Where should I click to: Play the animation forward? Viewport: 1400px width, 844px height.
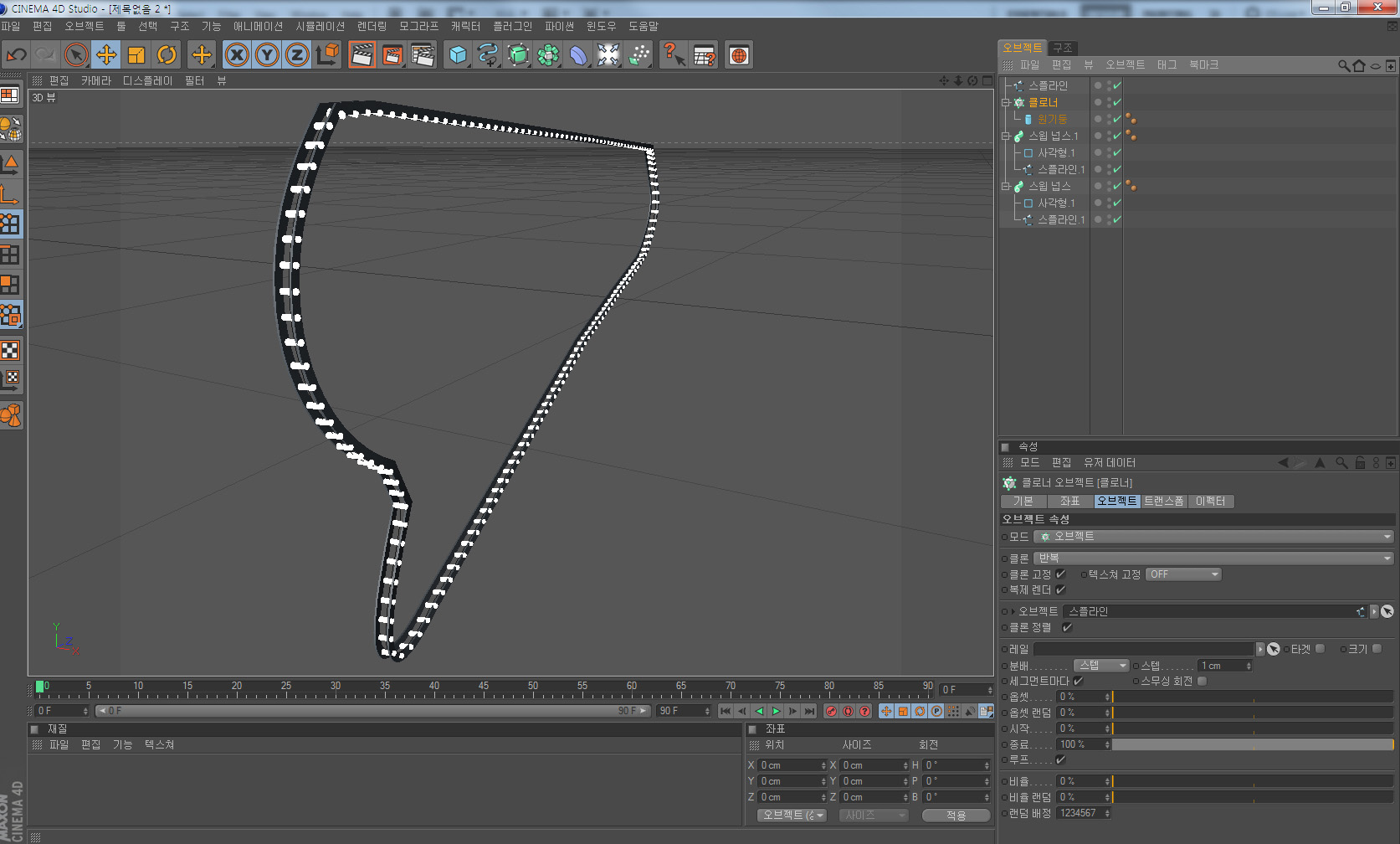coord(776,711)
